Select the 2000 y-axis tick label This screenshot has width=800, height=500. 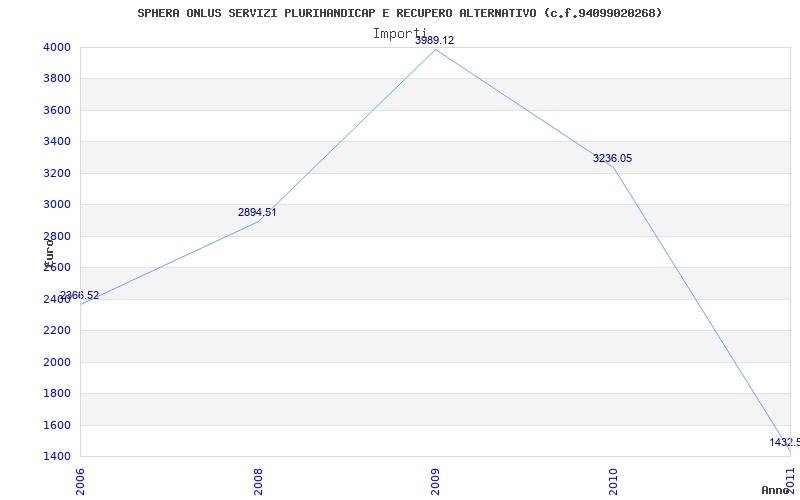click(x=57, y=362)
